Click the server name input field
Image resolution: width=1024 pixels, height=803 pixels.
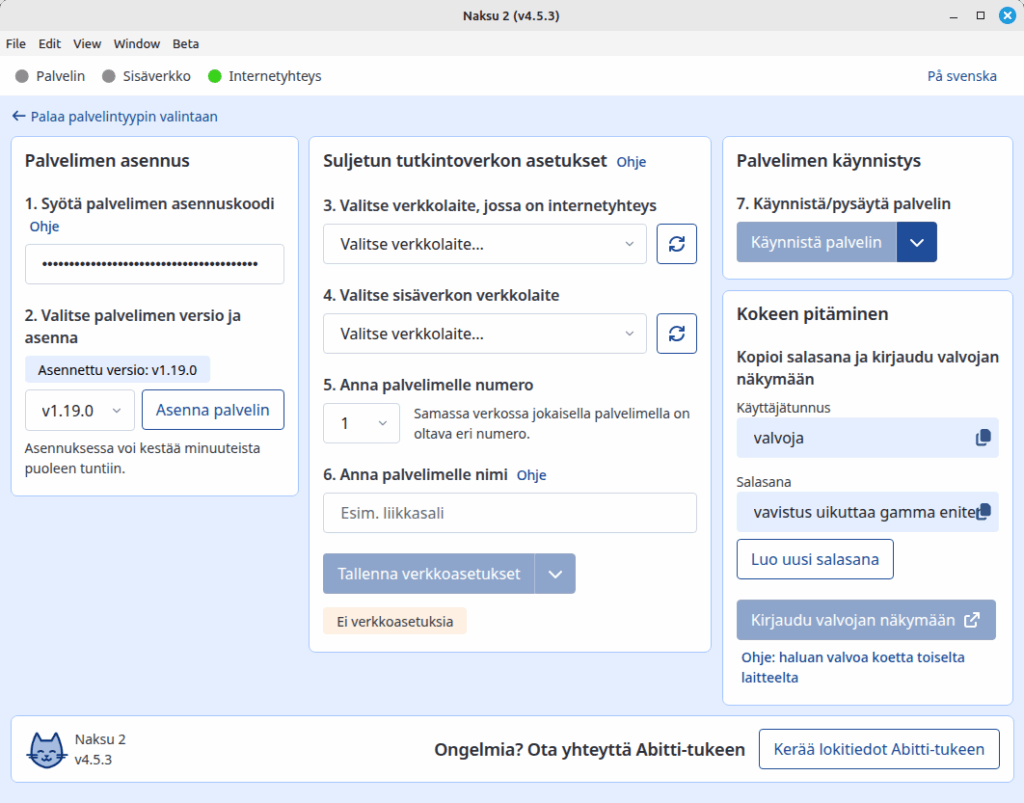(510, 513)
